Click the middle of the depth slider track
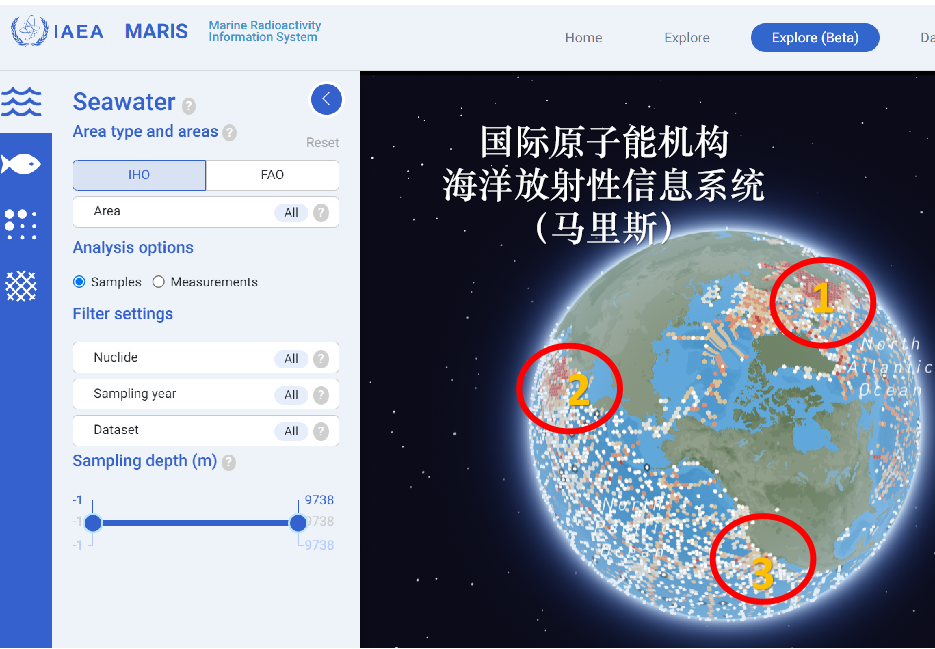 (x=196, y=523)
